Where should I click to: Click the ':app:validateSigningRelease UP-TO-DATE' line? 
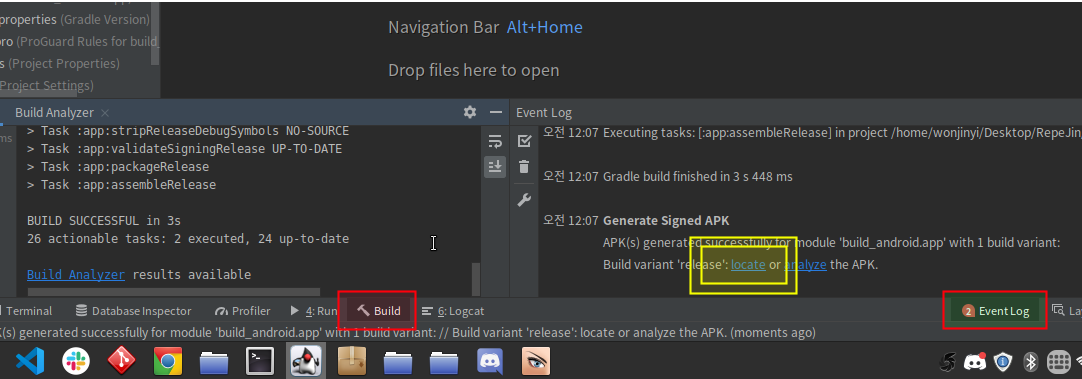pos(184,149)
